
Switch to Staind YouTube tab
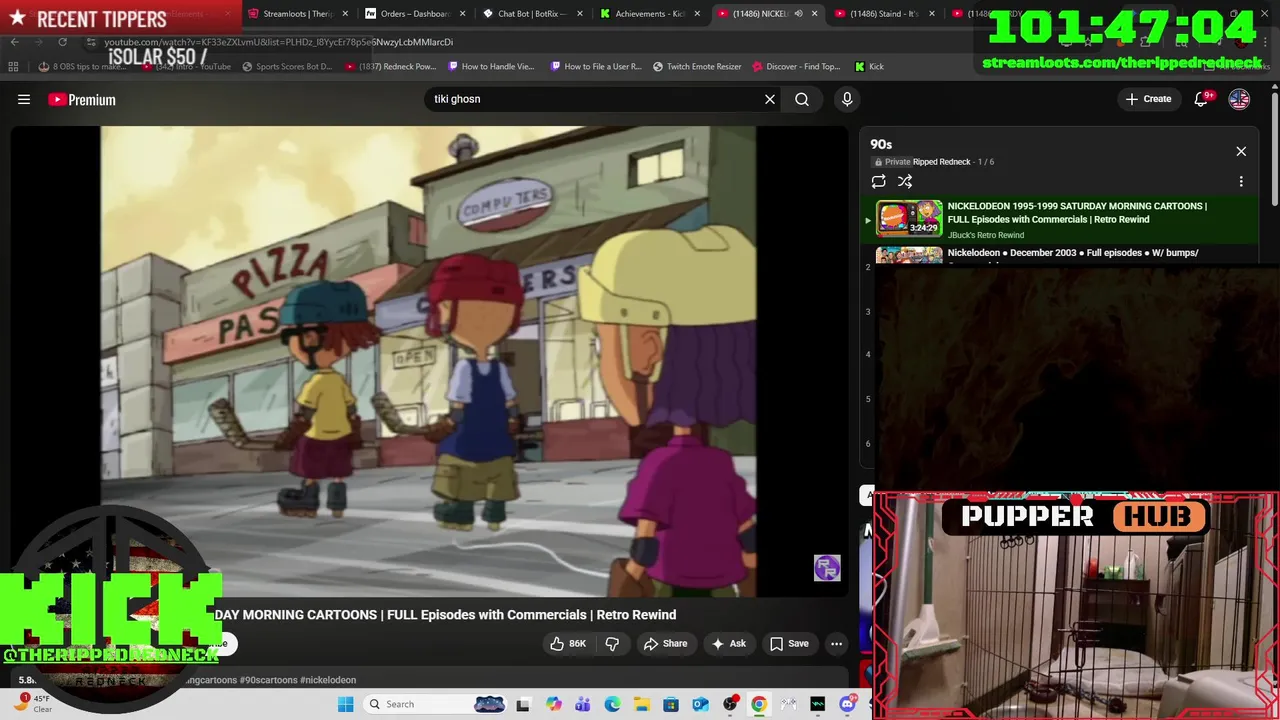[884, 14]
